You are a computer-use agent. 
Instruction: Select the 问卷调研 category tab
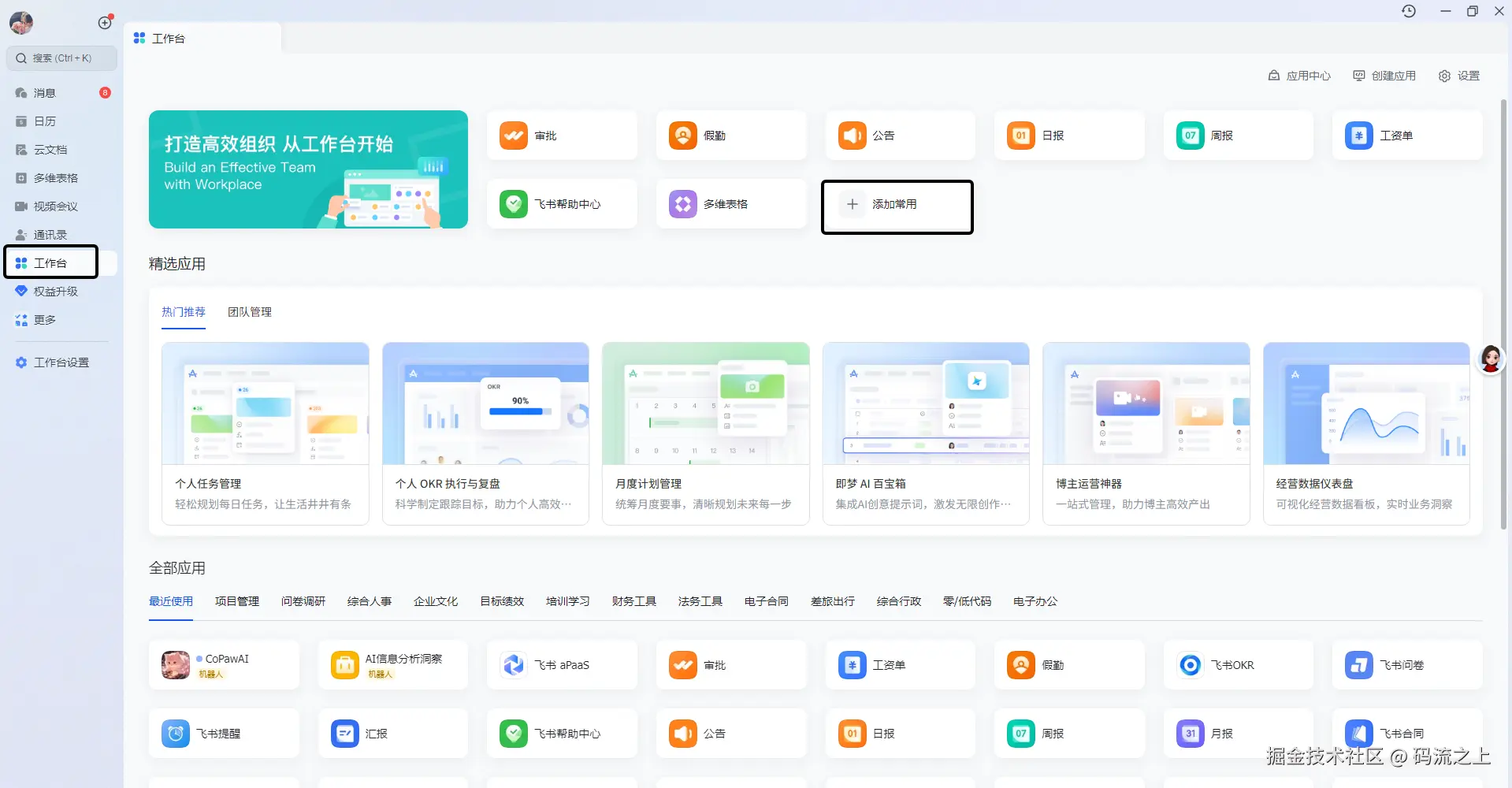click(x=303, y=601)
